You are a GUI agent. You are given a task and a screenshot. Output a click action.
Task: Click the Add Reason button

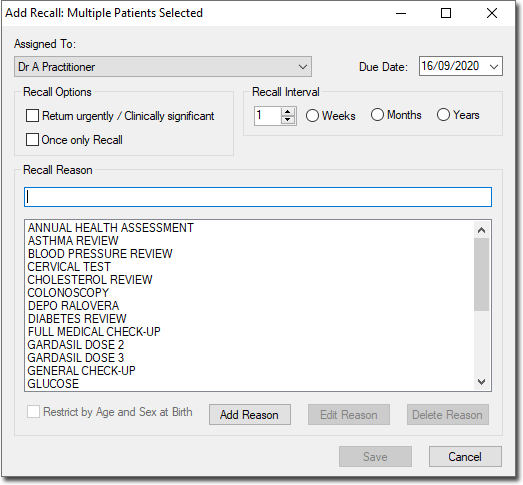point(250,415)
